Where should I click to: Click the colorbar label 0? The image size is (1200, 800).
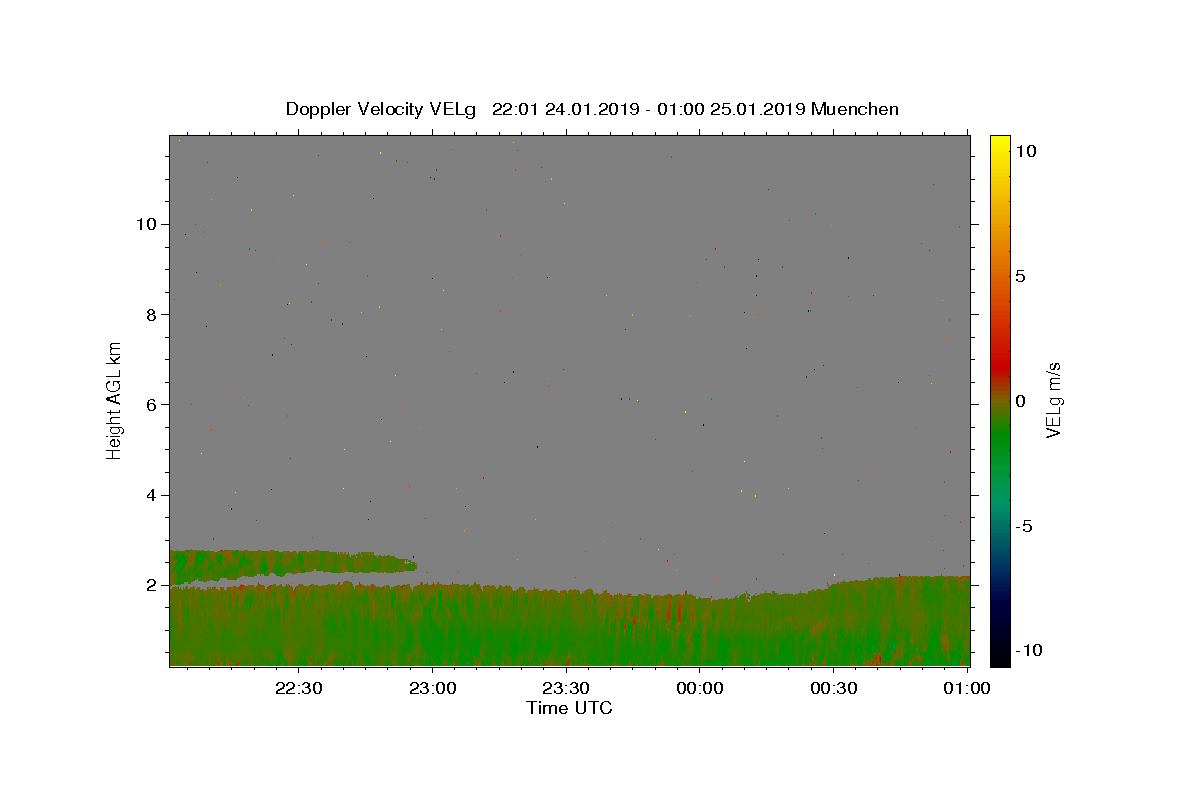pos(1021,401)
